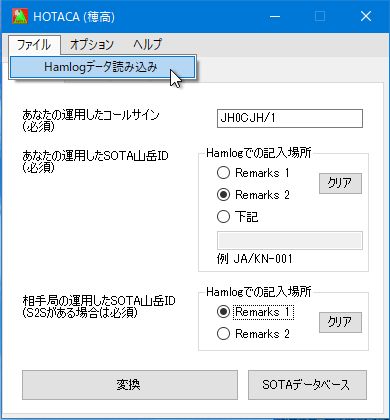Click クリア in your SOTA summit ID group
This screenshot has height=420, width=390.
coord(340,183)
